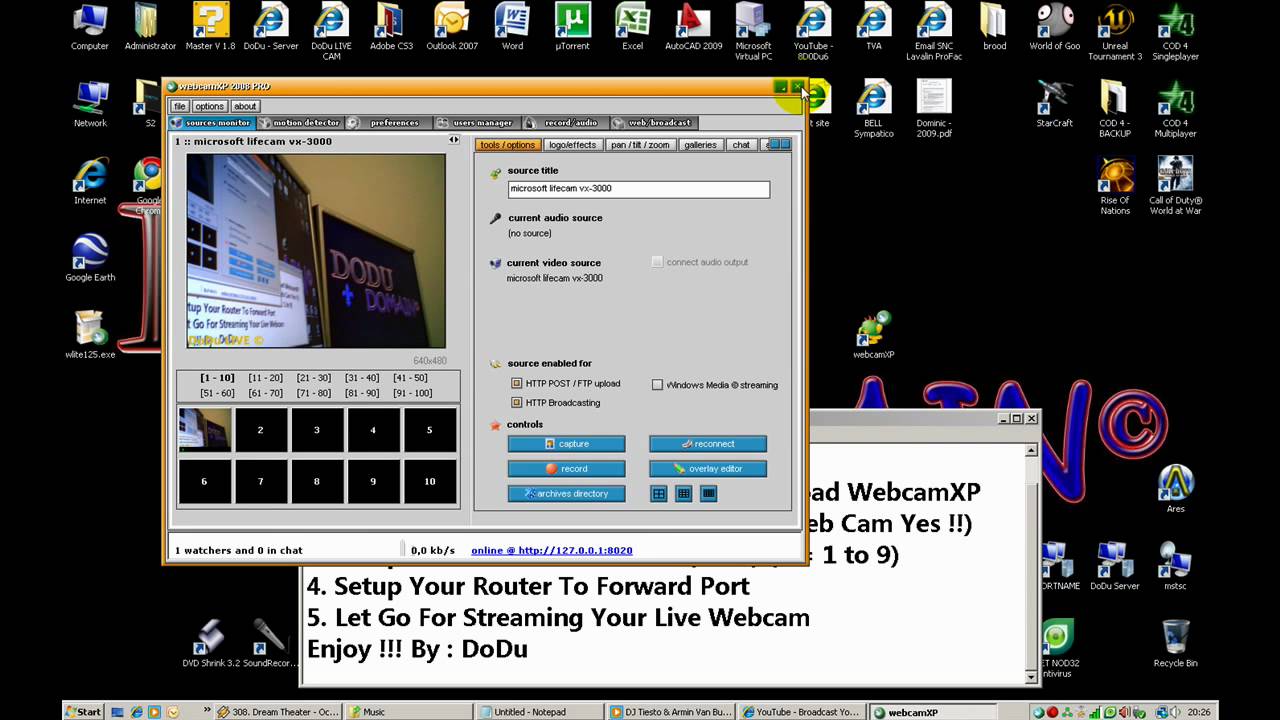Open the preferences tab
This screenshot has height=720, width=1280.
[x=388, y=123]
